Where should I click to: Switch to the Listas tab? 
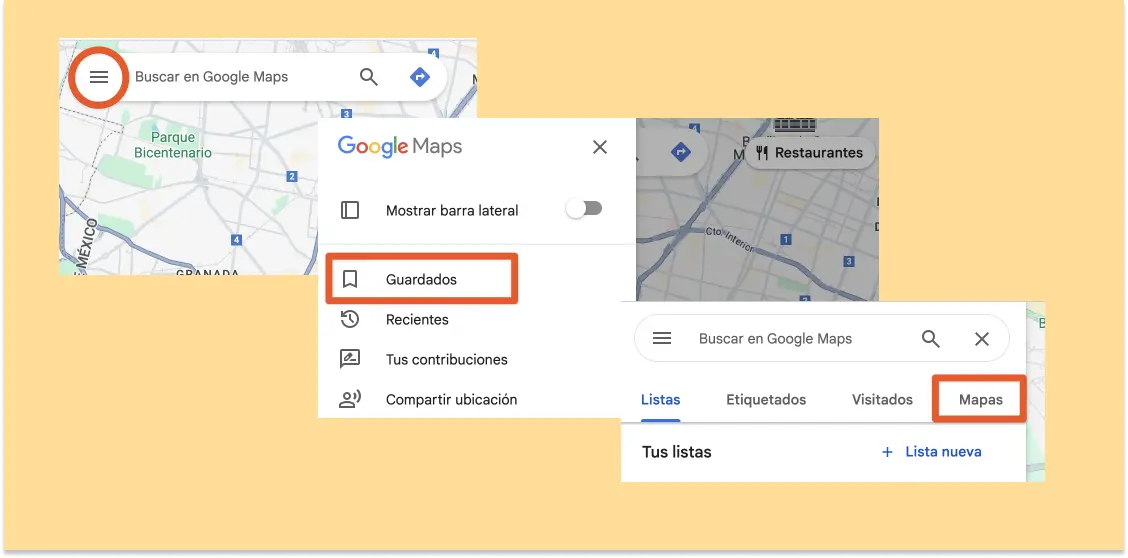[x=660, y=400]
